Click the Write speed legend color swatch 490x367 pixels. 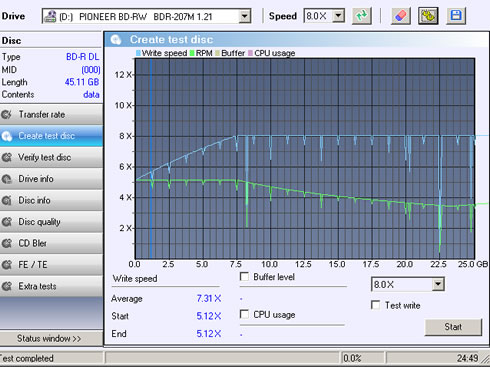coord(138,53)
